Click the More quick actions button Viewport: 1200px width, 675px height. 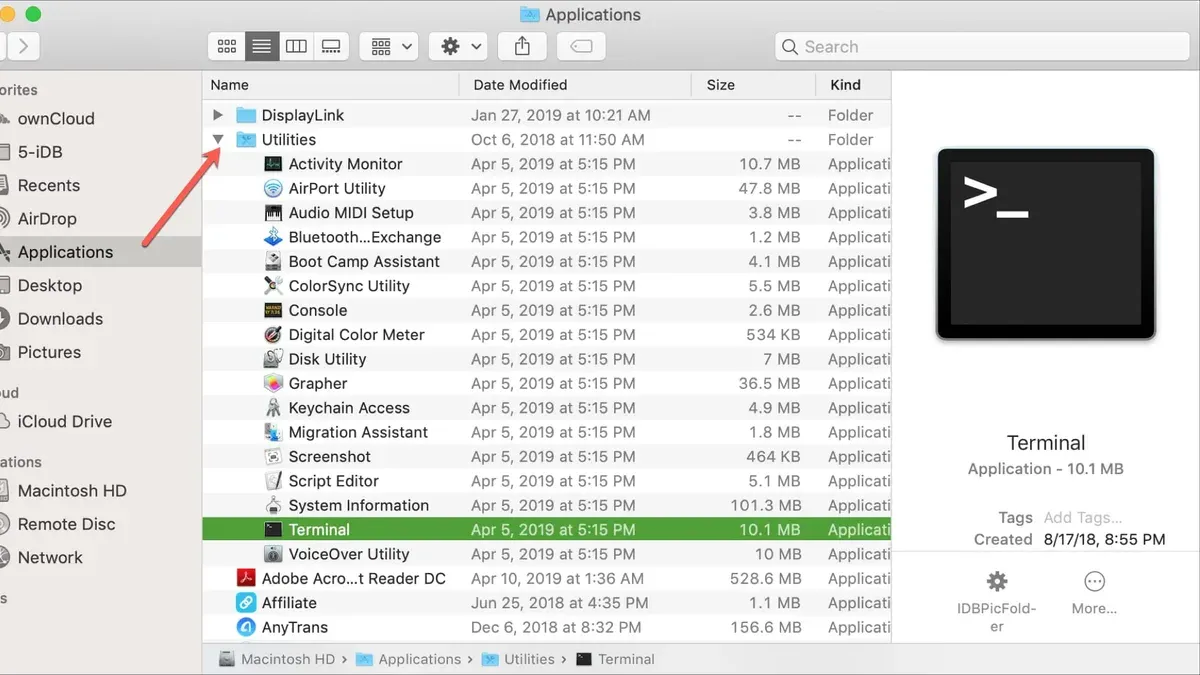1094,593
